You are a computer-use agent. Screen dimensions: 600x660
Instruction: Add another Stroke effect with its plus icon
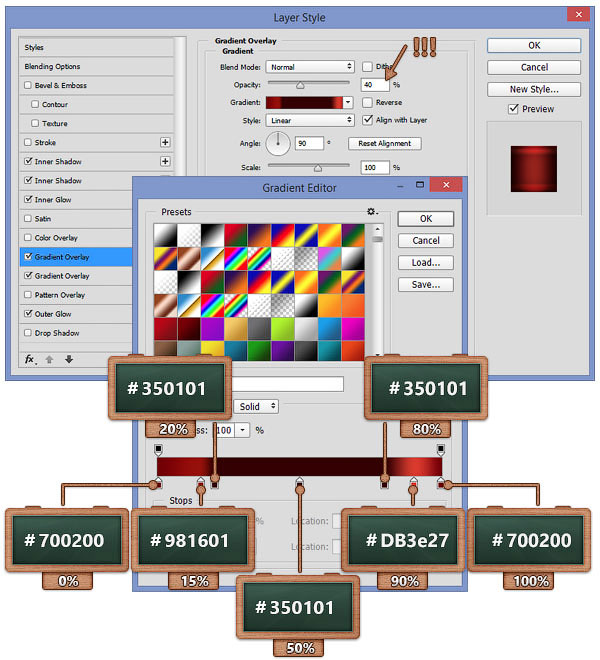pyautogui.click(x=165, y=142)
